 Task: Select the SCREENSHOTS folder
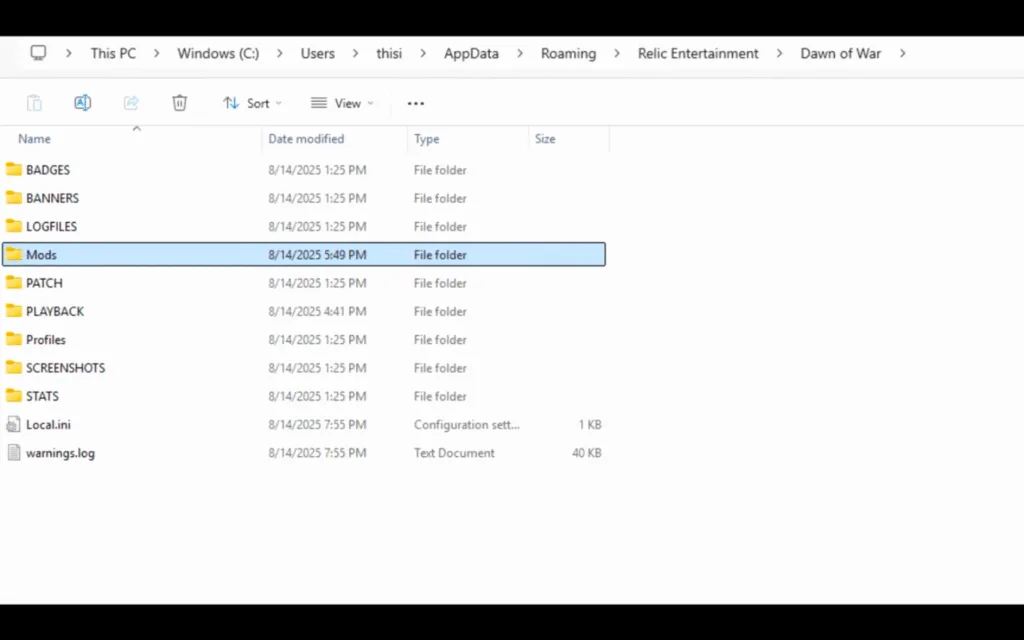(65, 367)
